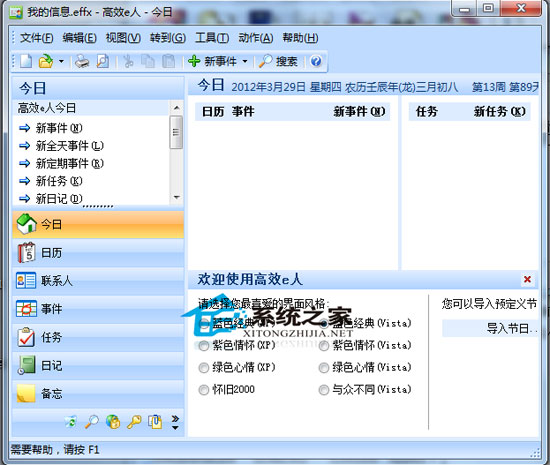Select the 与众不同 (Vista) radio button
The height and width of the screenshot is (465, 550).
tap(324, 390)
